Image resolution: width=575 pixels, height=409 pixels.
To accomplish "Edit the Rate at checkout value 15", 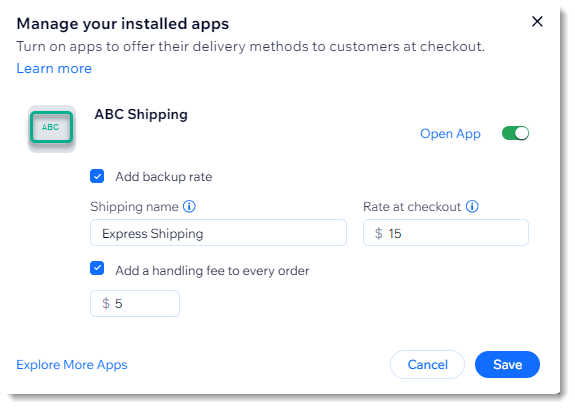I will click(x=446, y=233).
